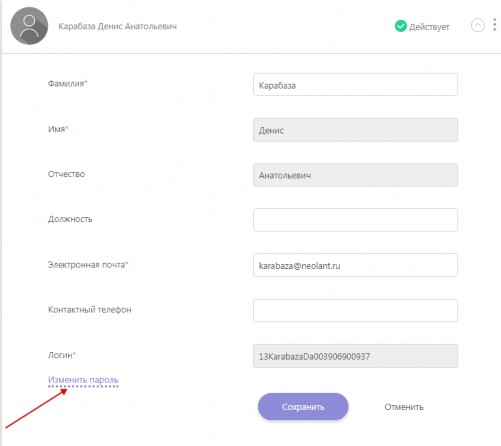This screenshot has height=446, width=501.
Task: Collapse the profile with the circled chevron
Action: [478, 25]
